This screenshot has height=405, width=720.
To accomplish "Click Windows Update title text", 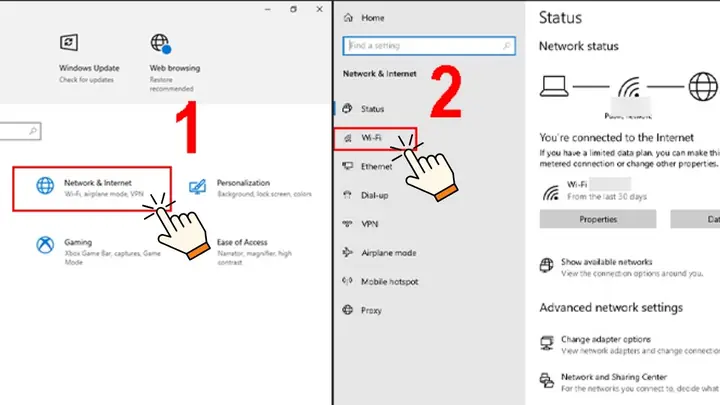I will [89, 68].
